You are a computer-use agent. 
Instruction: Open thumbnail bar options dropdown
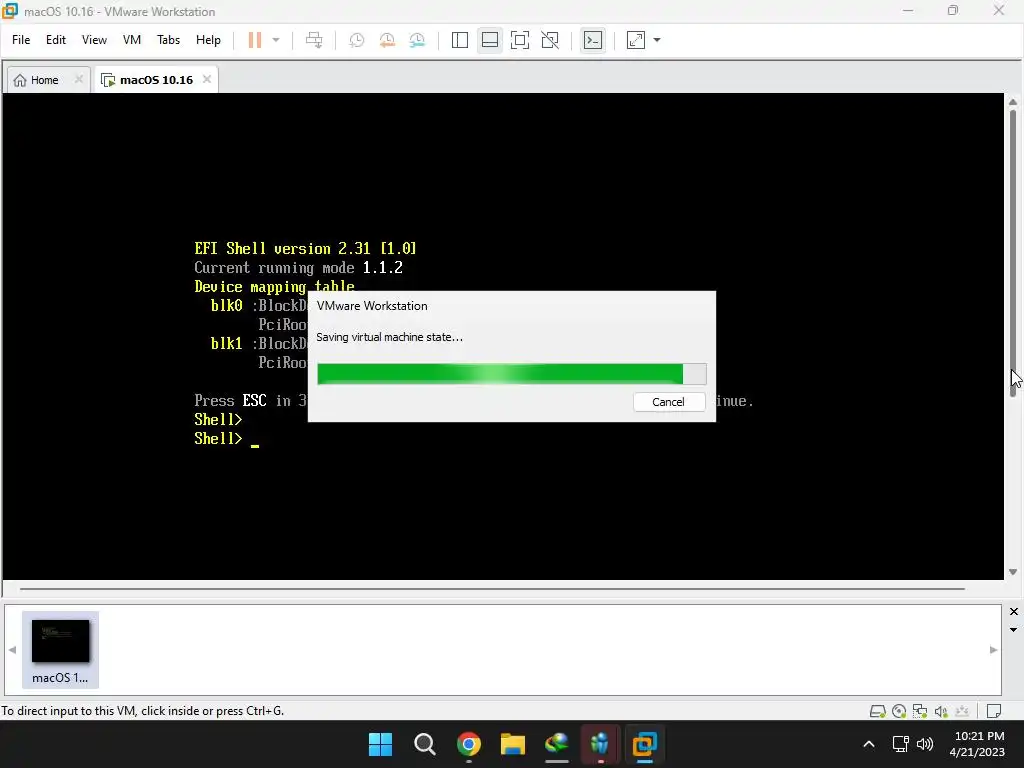(x=1014, y=630)
